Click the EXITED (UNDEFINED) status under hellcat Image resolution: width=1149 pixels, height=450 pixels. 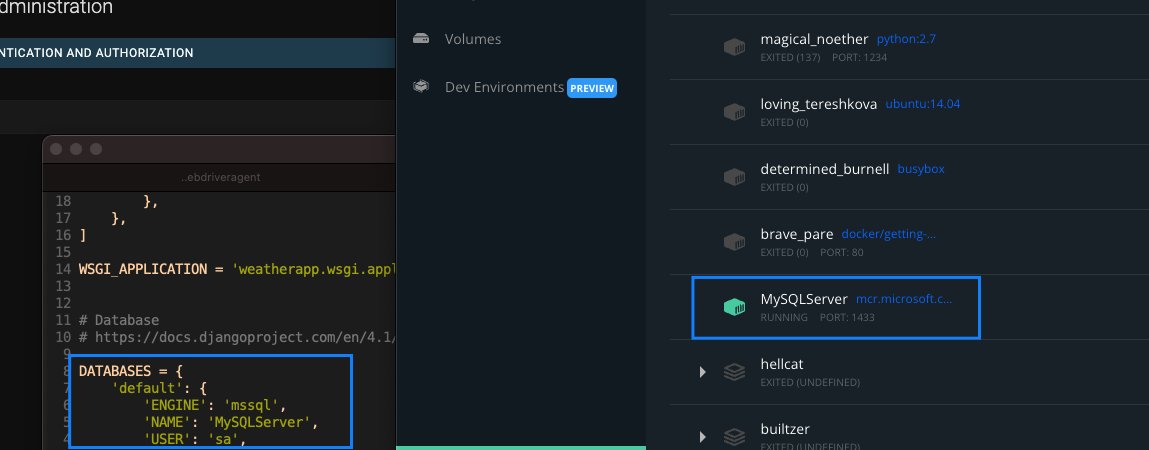pos(810,383)
